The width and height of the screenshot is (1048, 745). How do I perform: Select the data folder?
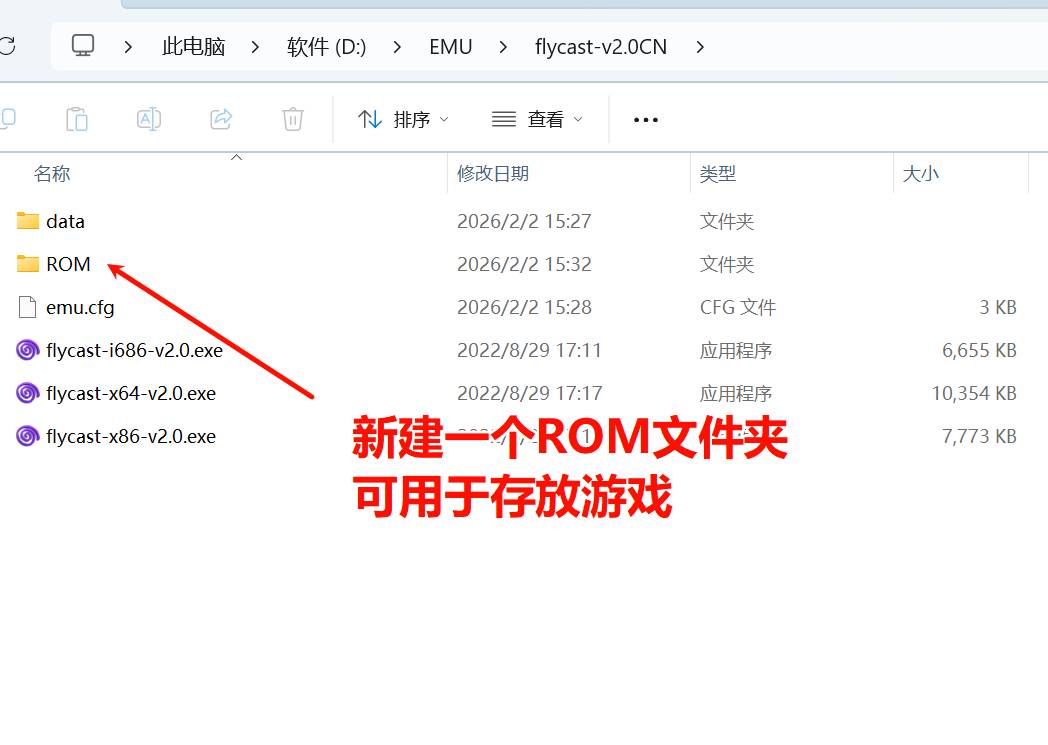(x=65, y=221)
